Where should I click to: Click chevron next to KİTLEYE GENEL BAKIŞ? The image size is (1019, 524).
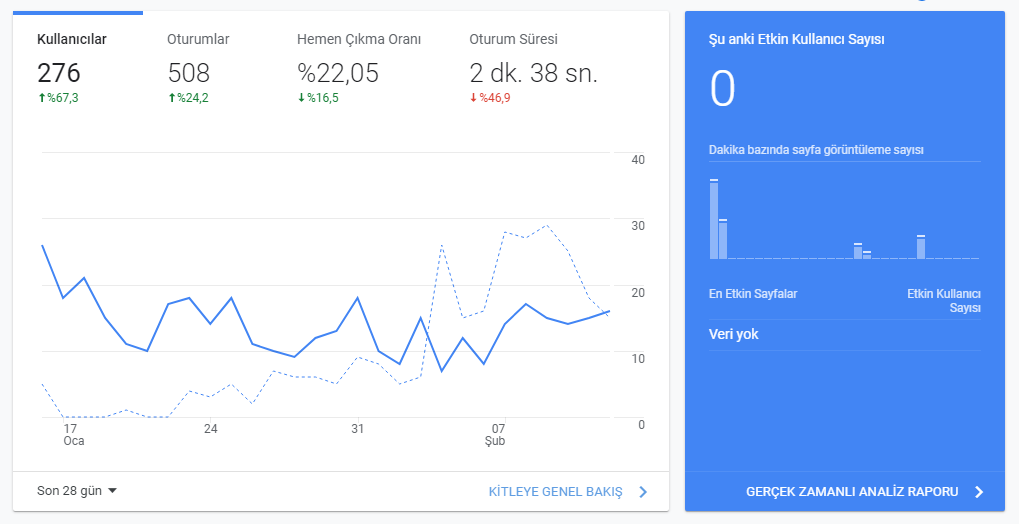pos(643,491)
